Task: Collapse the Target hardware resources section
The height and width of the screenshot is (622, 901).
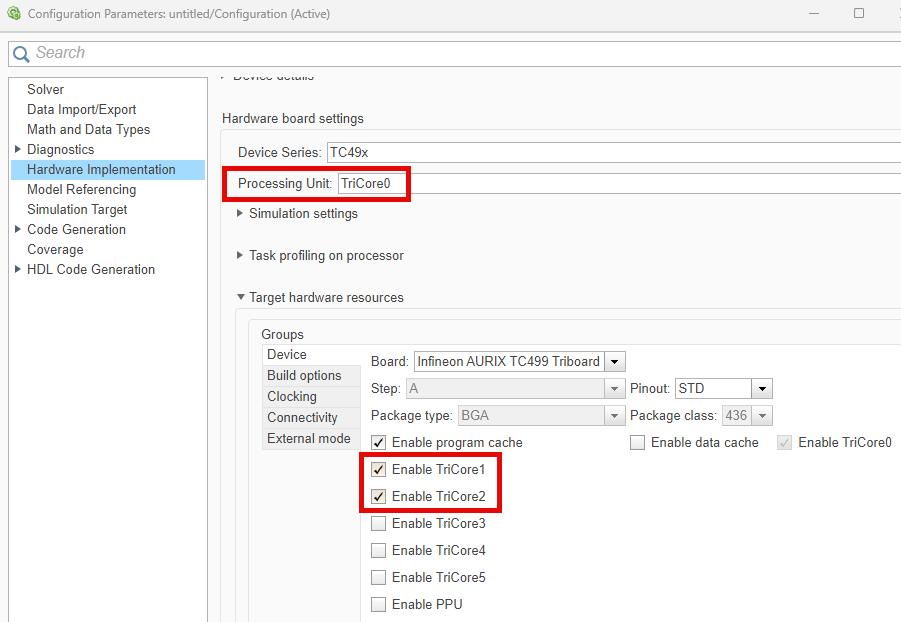Action: coord(240,297)
